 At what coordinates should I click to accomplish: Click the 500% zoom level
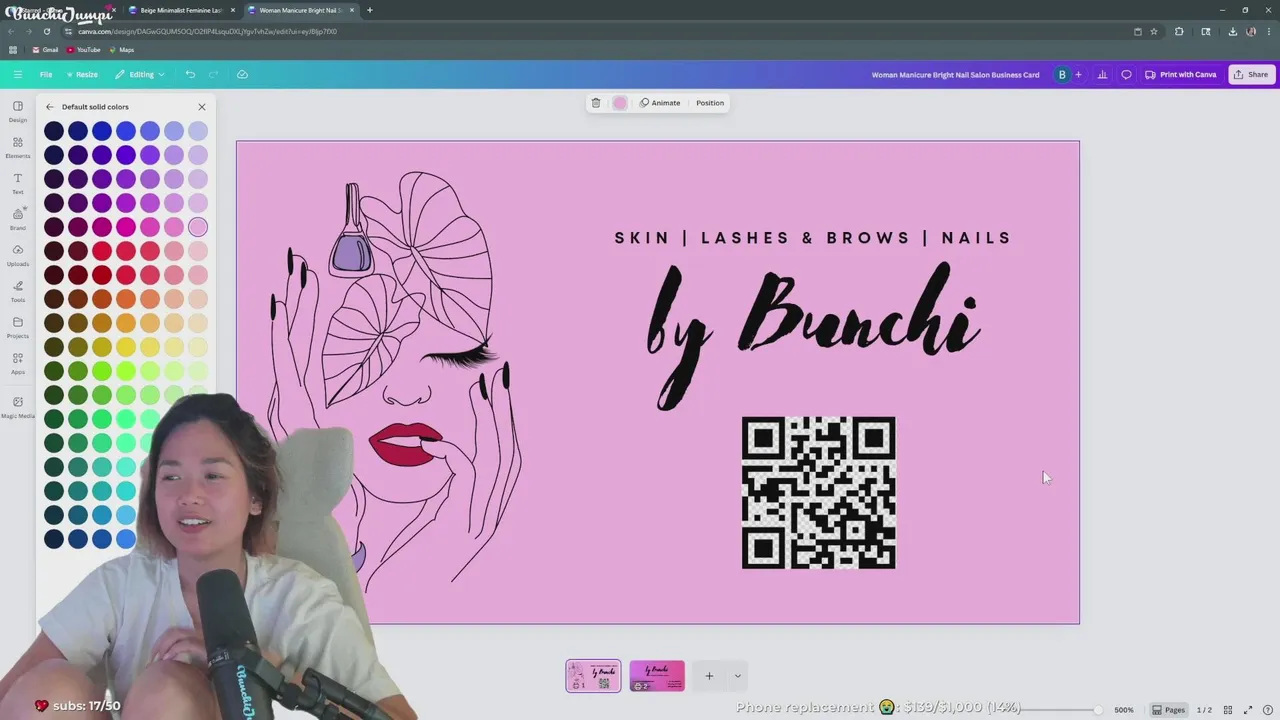[1124, 710]
